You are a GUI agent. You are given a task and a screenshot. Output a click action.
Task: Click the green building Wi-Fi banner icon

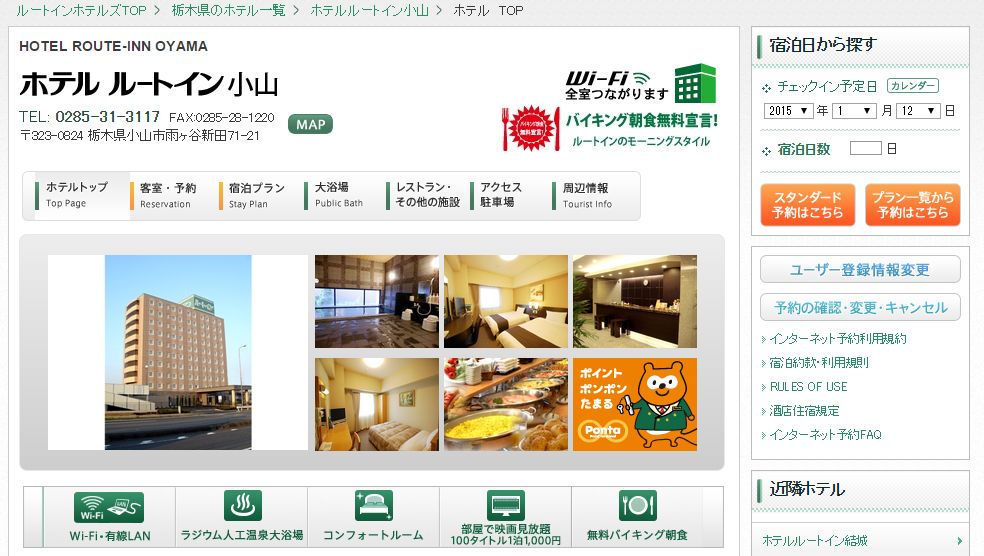[x=695, y=83]
